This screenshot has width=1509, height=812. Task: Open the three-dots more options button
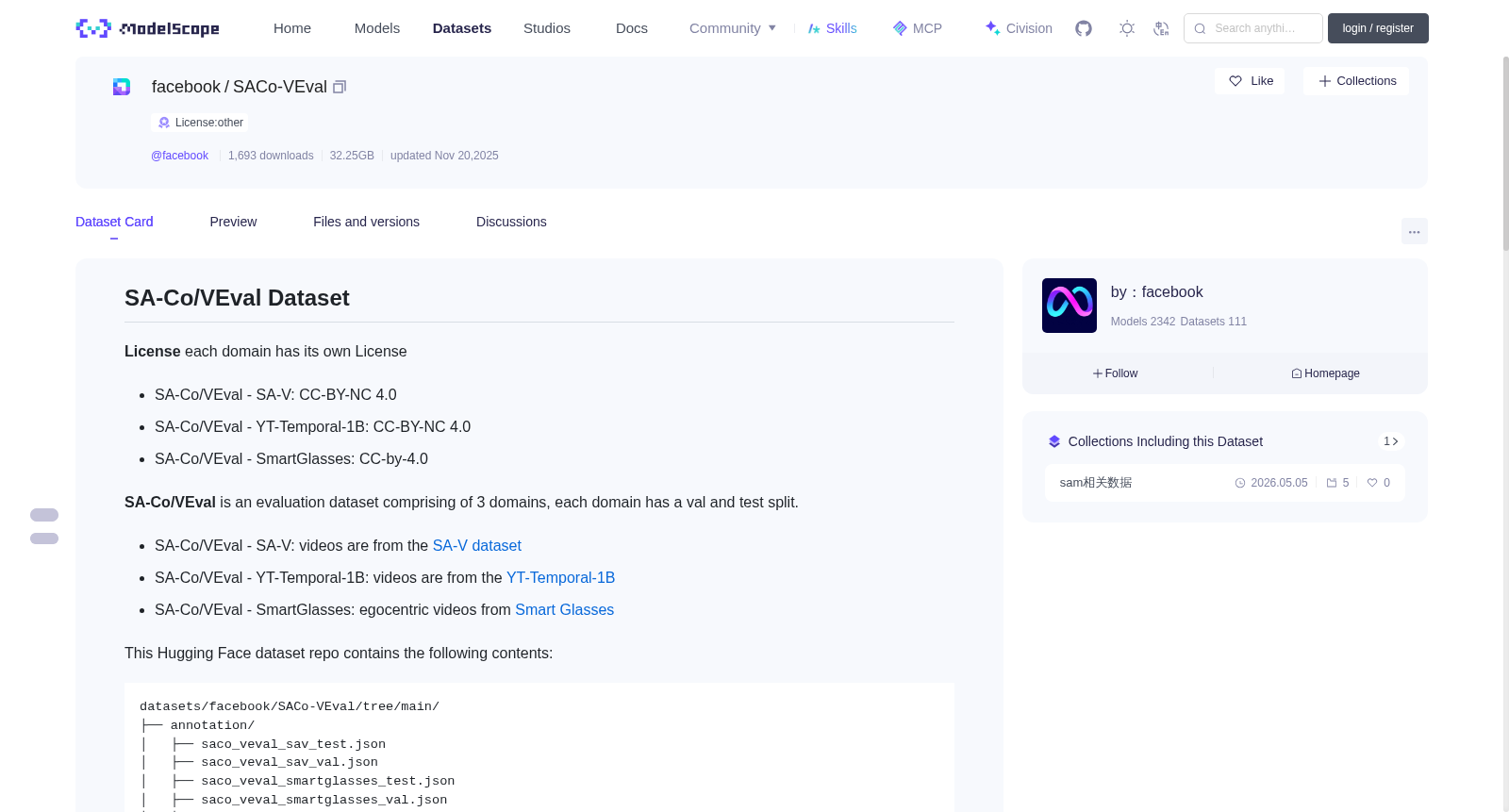click(x=1415, y=231)
